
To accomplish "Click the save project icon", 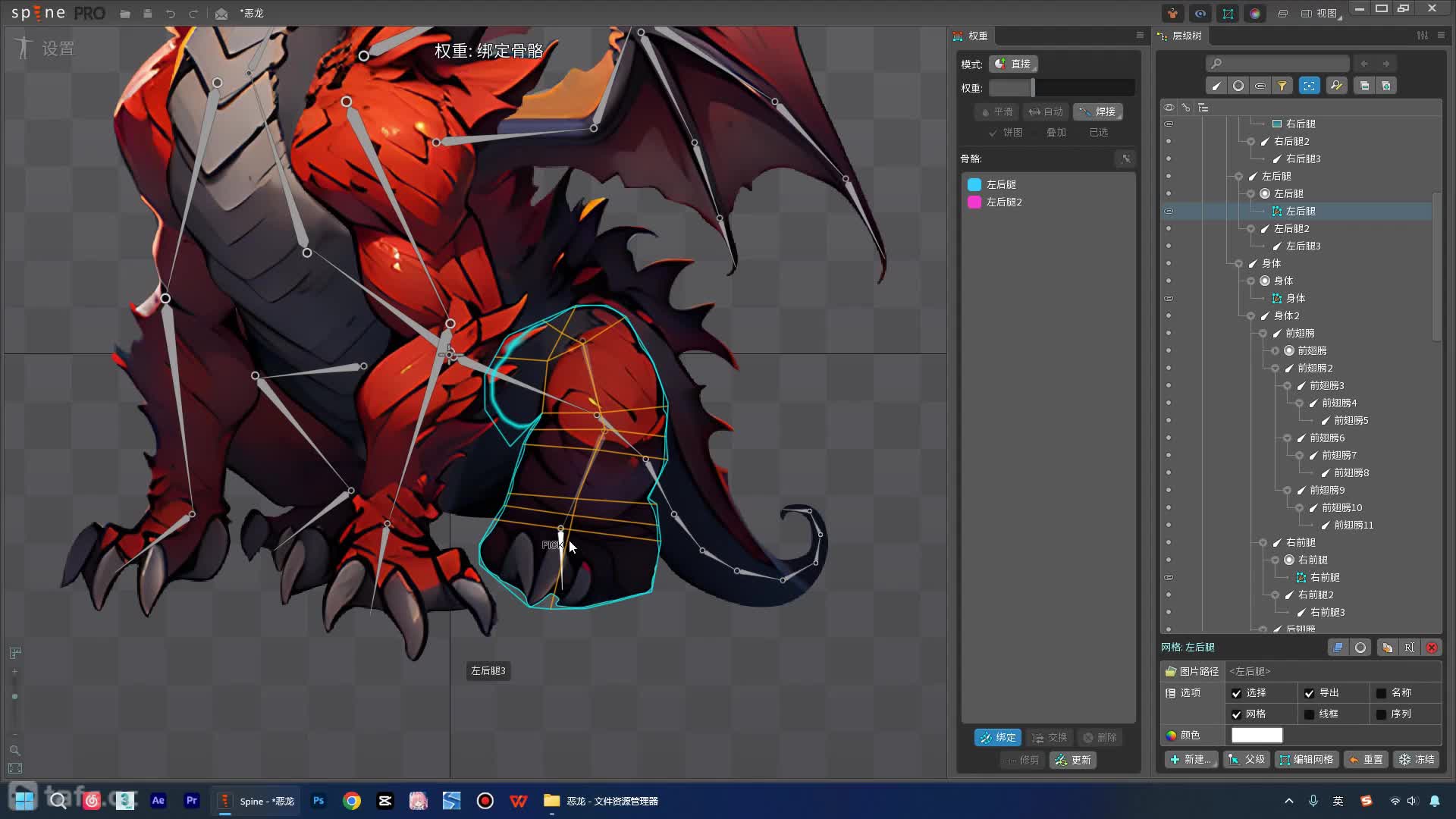I will point(148,14).
